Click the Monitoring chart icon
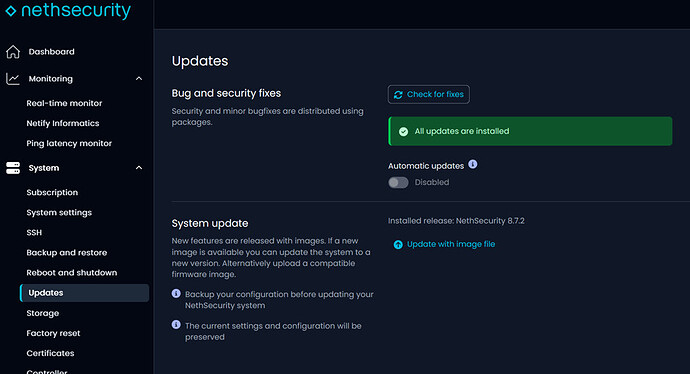Image resolution: width=690 pixels, height=374 pixels. click(13, 79)
